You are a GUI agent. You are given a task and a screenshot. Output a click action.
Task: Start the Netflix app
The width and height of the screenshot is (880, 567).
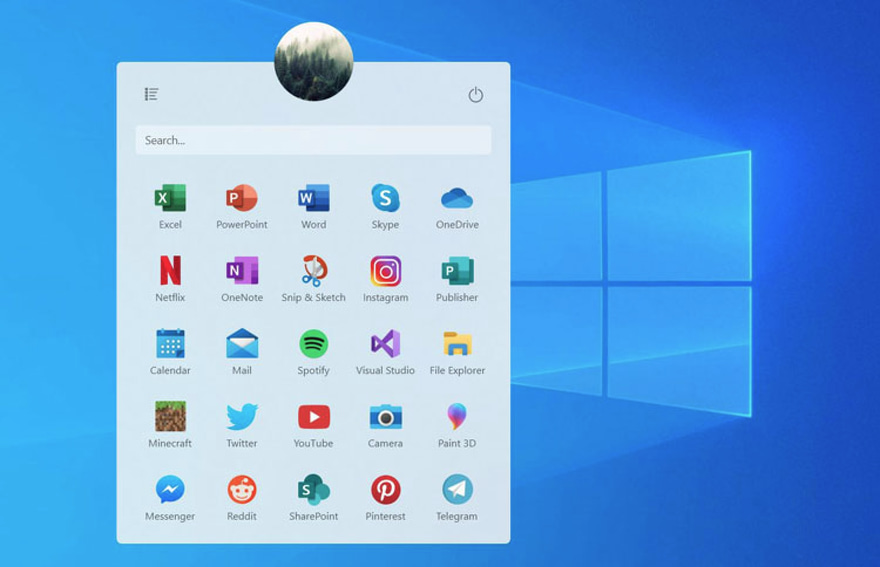click(x=170, y=271)
